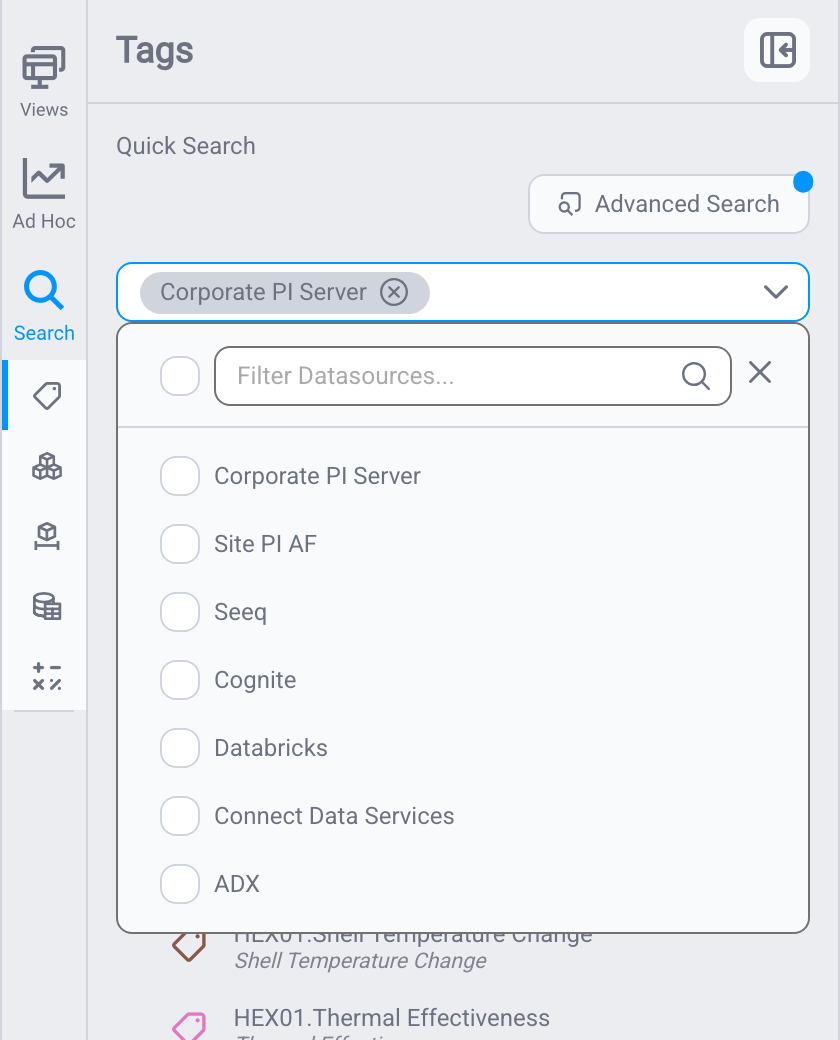
Task: Click the pink tag icon for HEX01.Thermal Effectiveness
Action: click(189, 1025)
